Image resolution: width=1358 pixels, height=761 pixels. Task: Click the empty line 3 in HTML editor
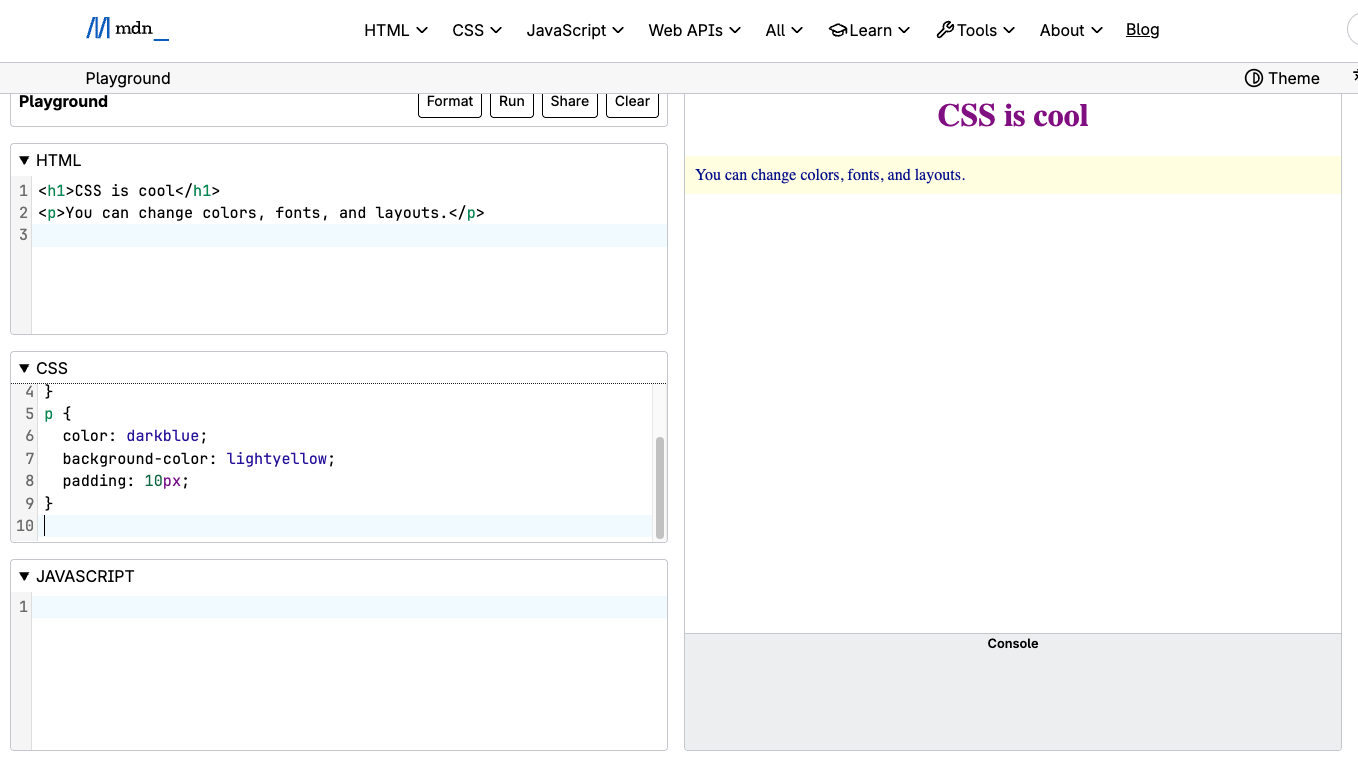point(350,235)
